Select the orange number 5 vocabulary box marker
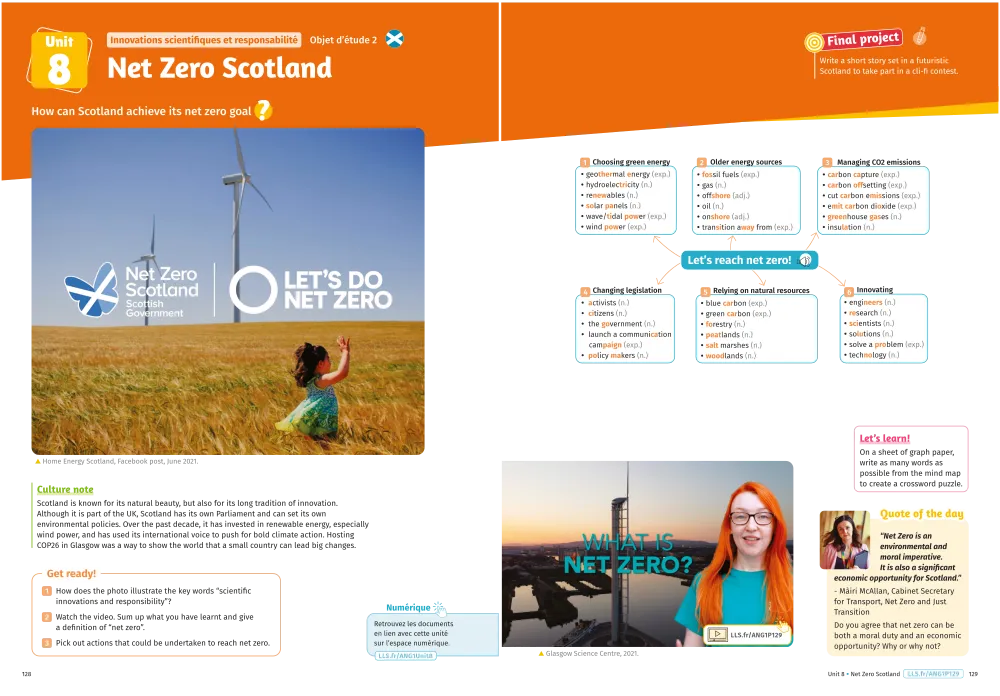The image size is (1000, 696). click(704, 292)
